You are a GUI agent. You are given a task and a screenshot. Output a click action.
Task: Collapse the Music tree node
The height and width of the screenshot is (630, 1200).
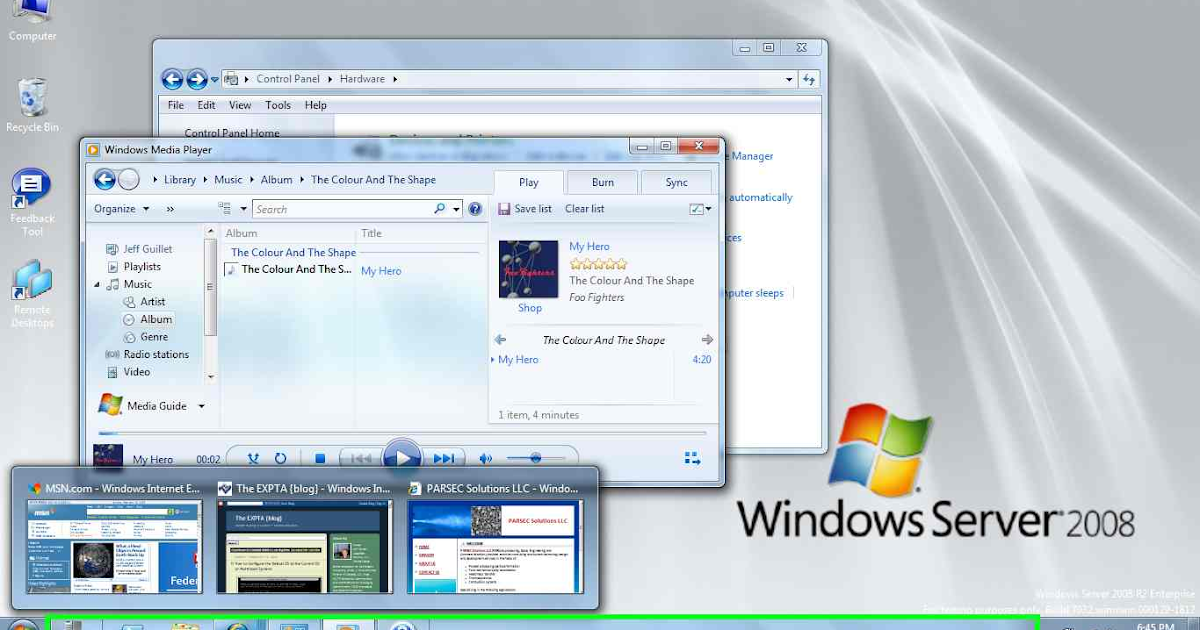pyautogui.click(x=98, y=284)
